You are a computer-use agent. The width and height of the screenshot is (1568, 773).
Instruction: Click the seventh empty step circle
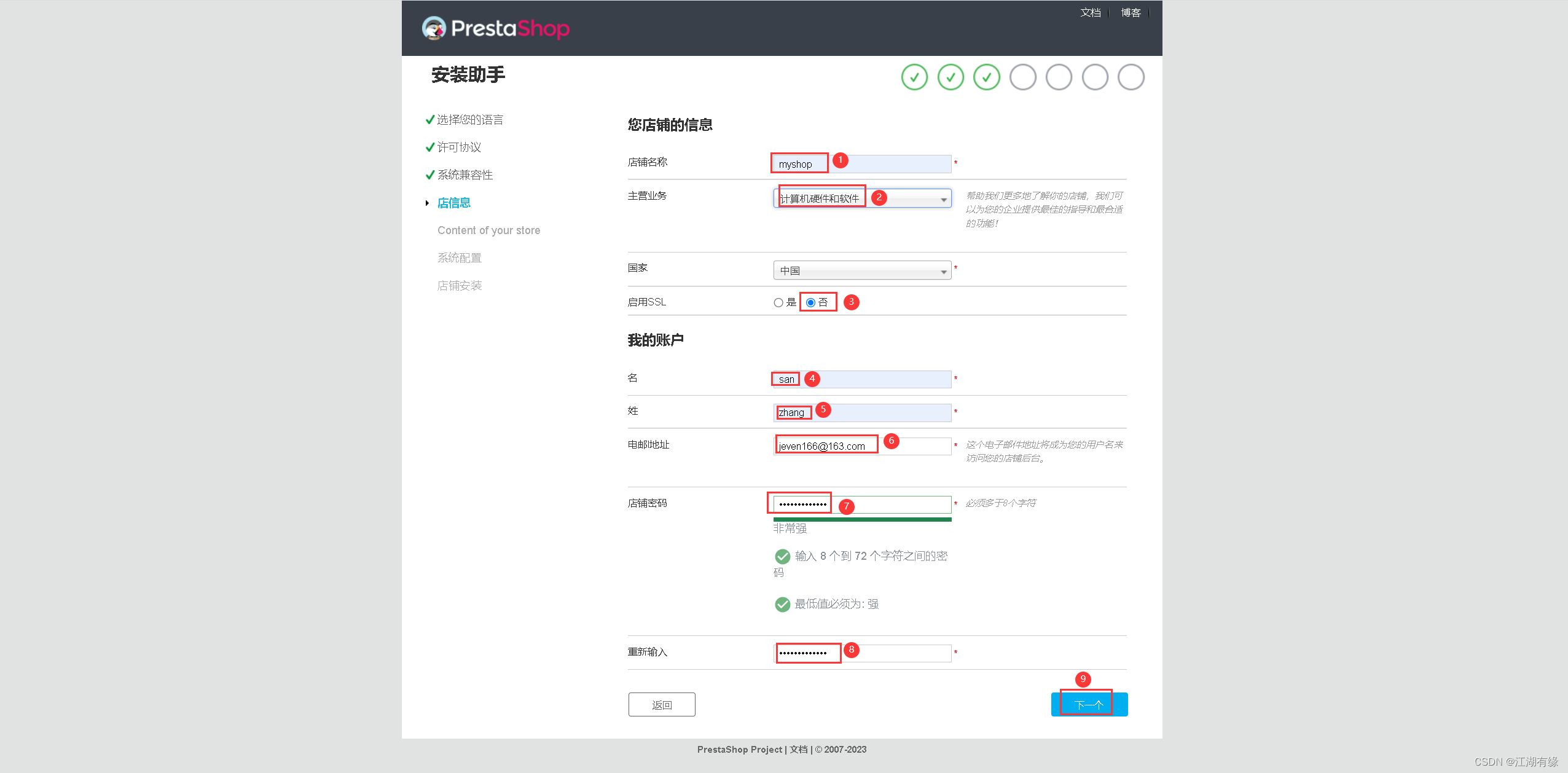(1131, 77)
